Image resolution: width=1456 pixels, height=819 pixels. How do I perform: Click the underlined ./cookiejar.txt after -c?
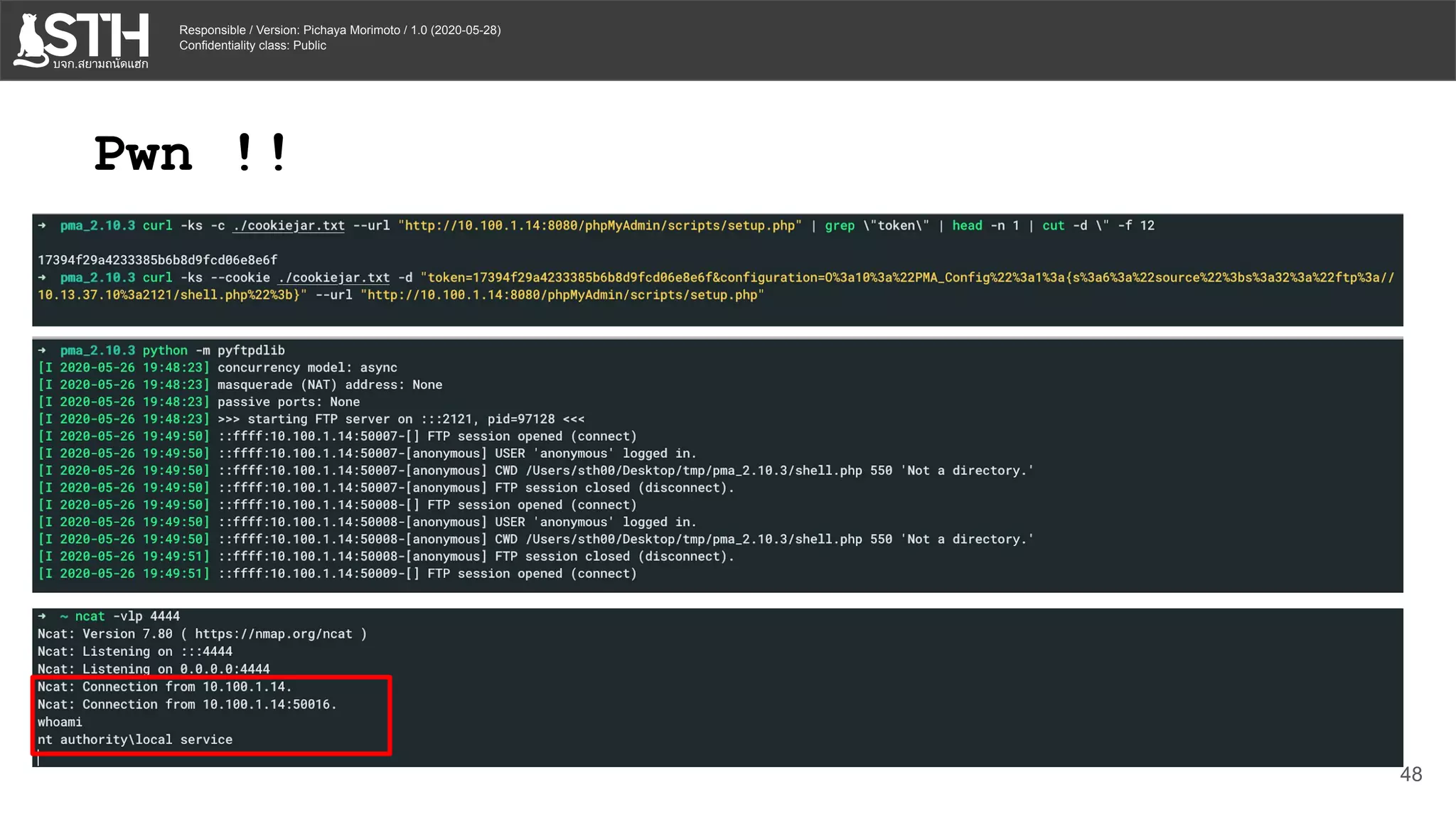(x=289, y=226)
